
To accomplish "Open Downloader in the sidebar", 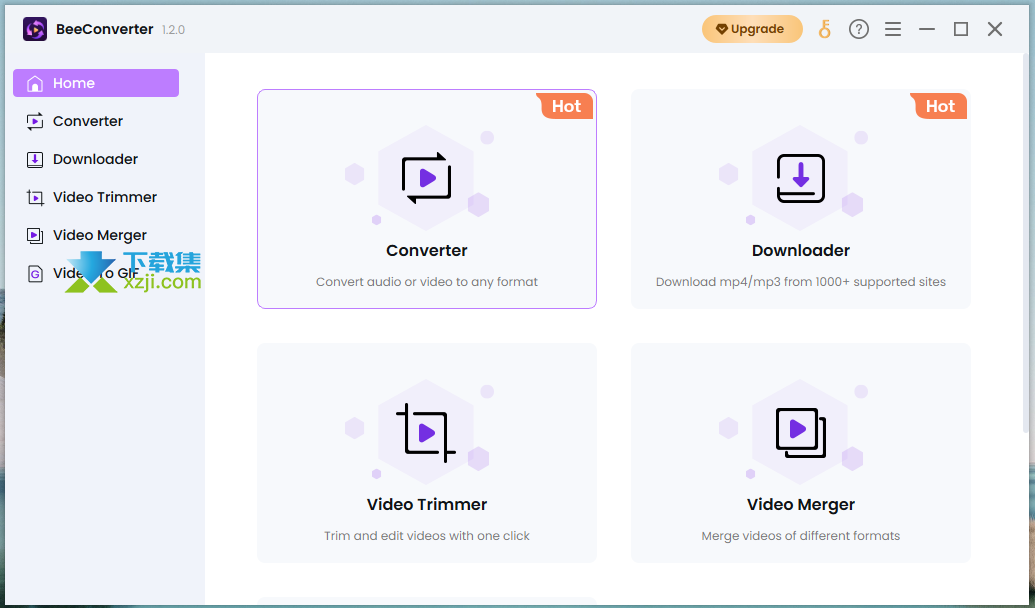I will 96,159.
